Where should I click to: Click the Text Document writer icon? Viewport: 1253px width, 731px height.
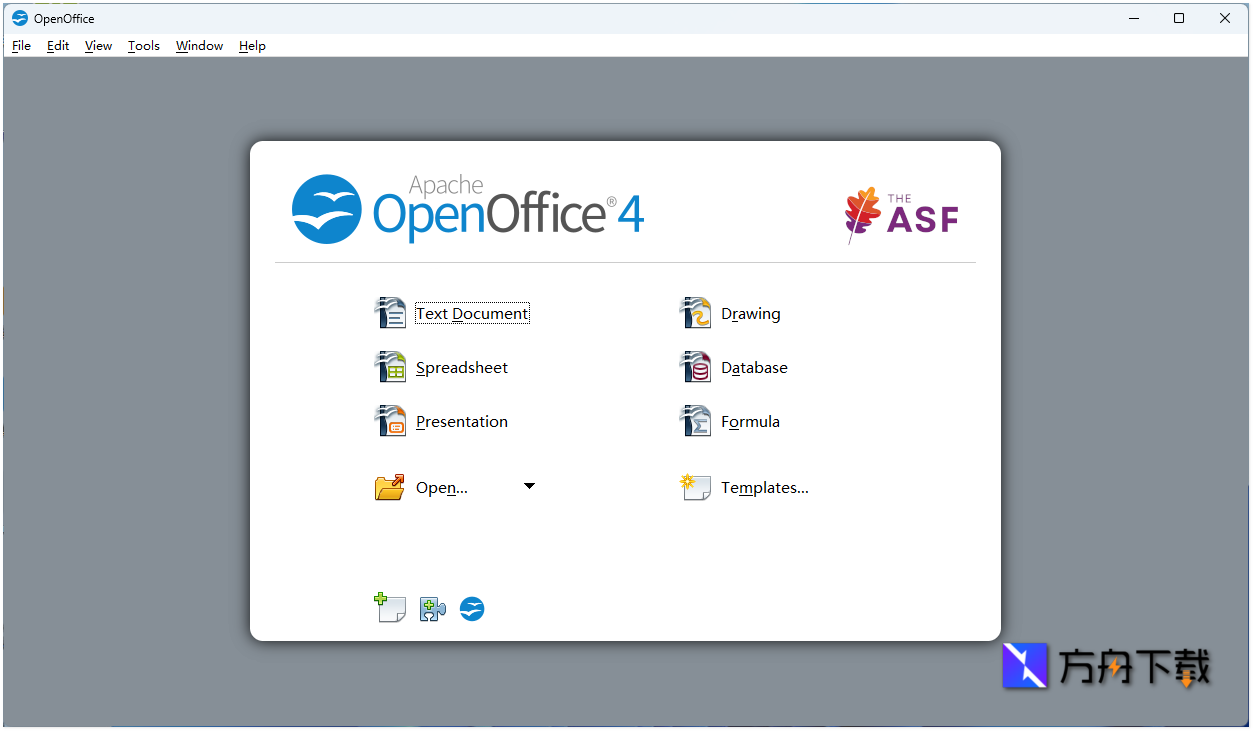pos(390,313)
